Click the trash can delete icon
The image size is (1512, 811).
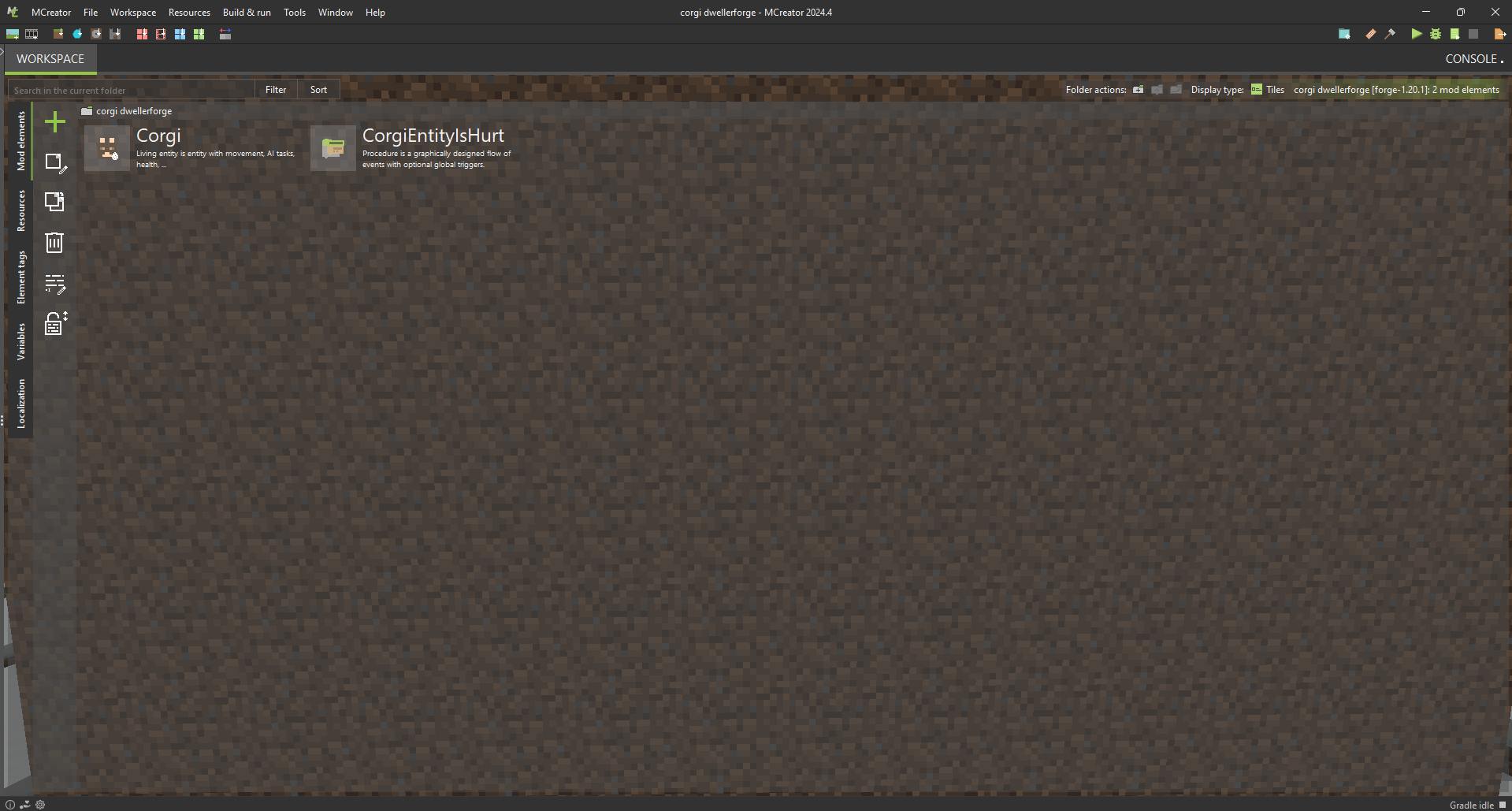[54, 243]
